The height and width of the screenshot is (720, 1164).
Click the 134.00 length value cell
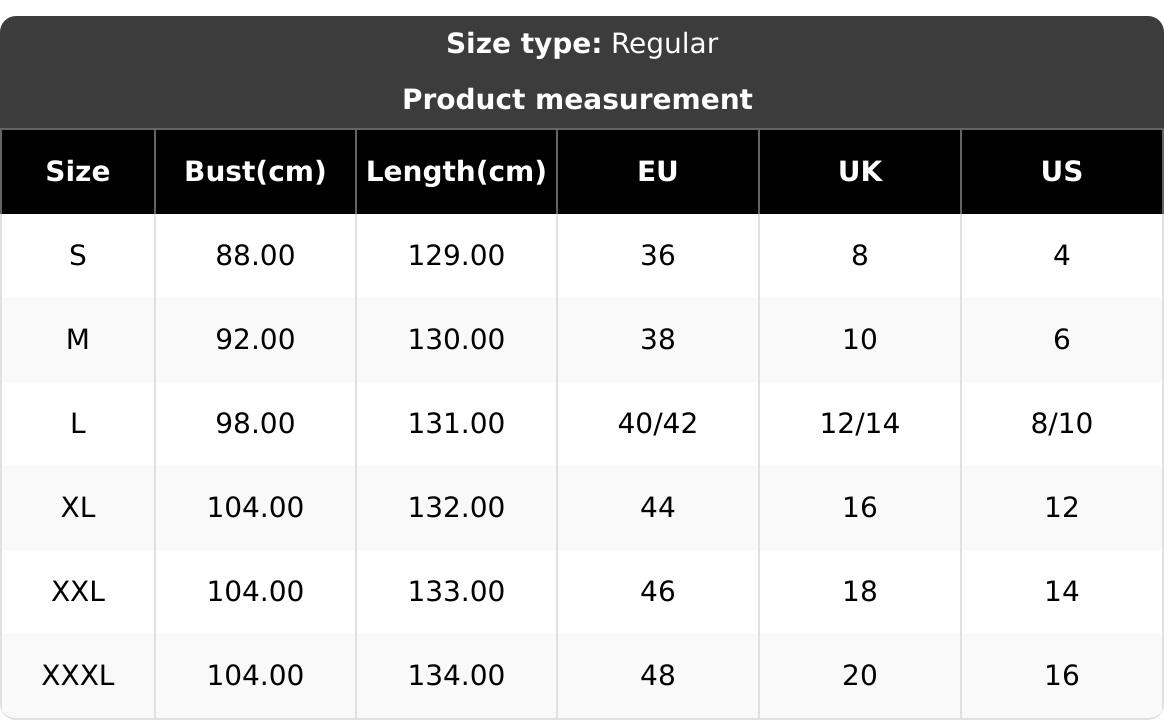pyautogui.click(x=456, y=676)
